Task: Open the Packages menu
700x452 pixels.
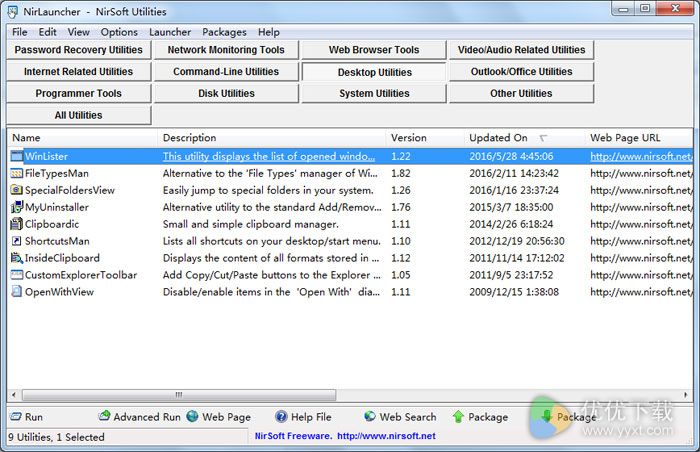Action: click(x=224, y=32)
